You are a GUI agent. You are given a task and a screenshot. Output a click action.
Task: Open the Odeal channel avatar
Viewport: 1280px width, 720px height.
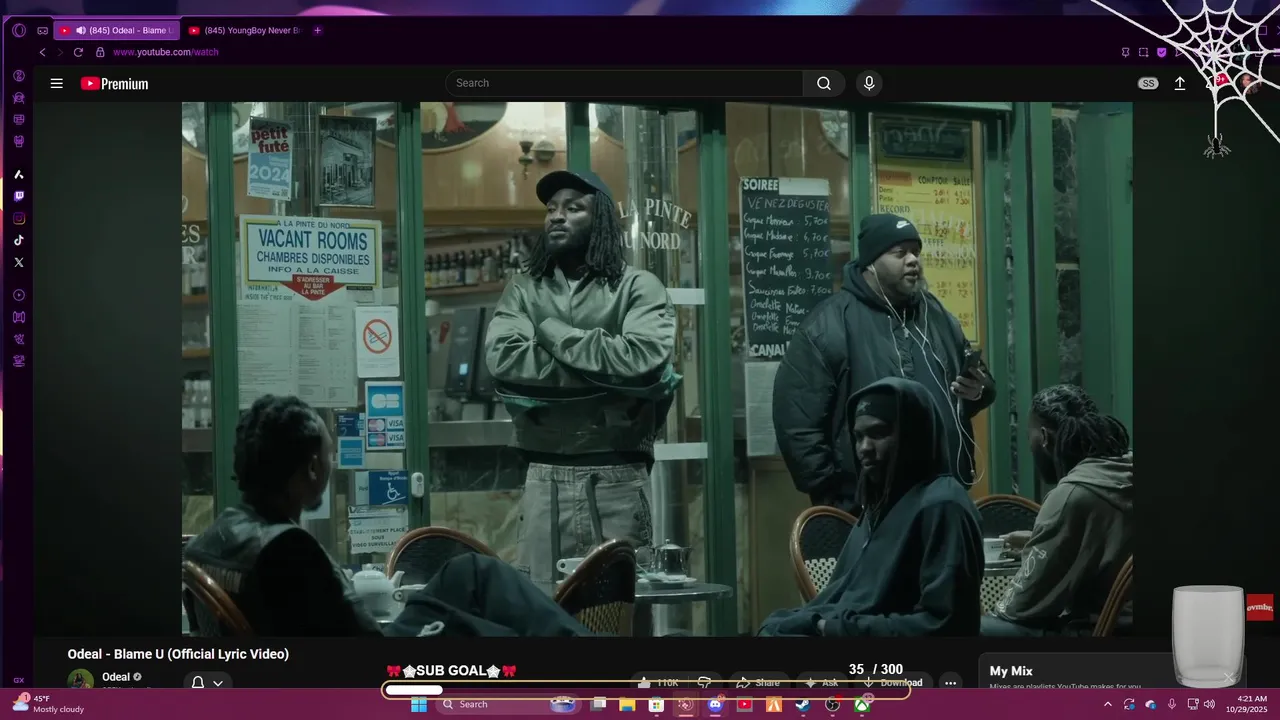pos(80,680)
